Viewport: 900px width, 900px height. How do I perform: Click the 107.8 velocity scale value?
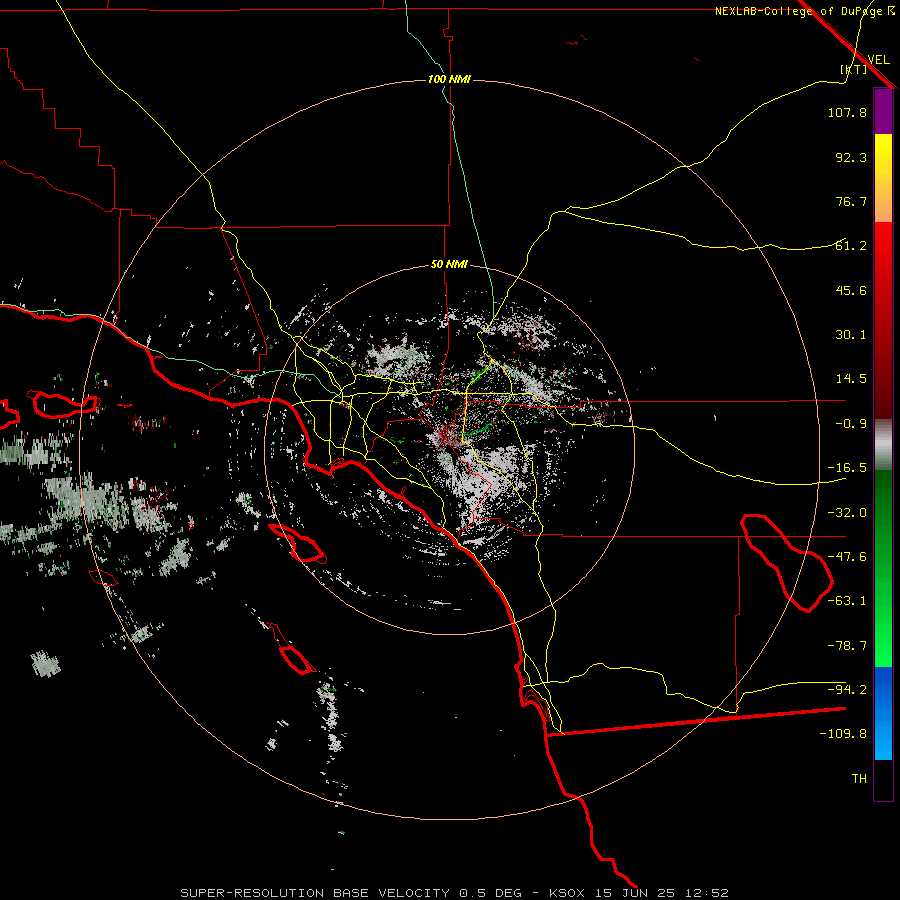847,112
